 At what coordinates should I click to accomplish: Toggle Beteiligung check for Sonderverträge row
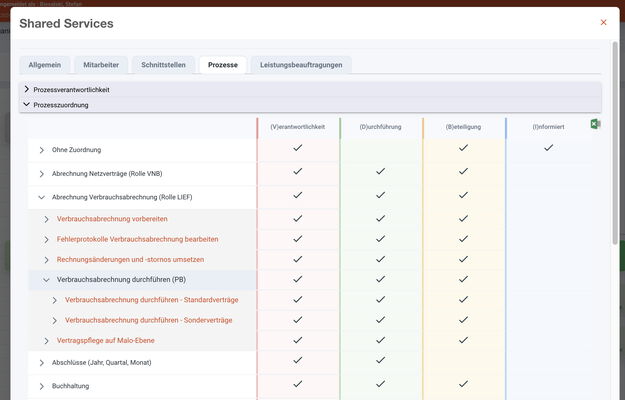pos(463,320)
